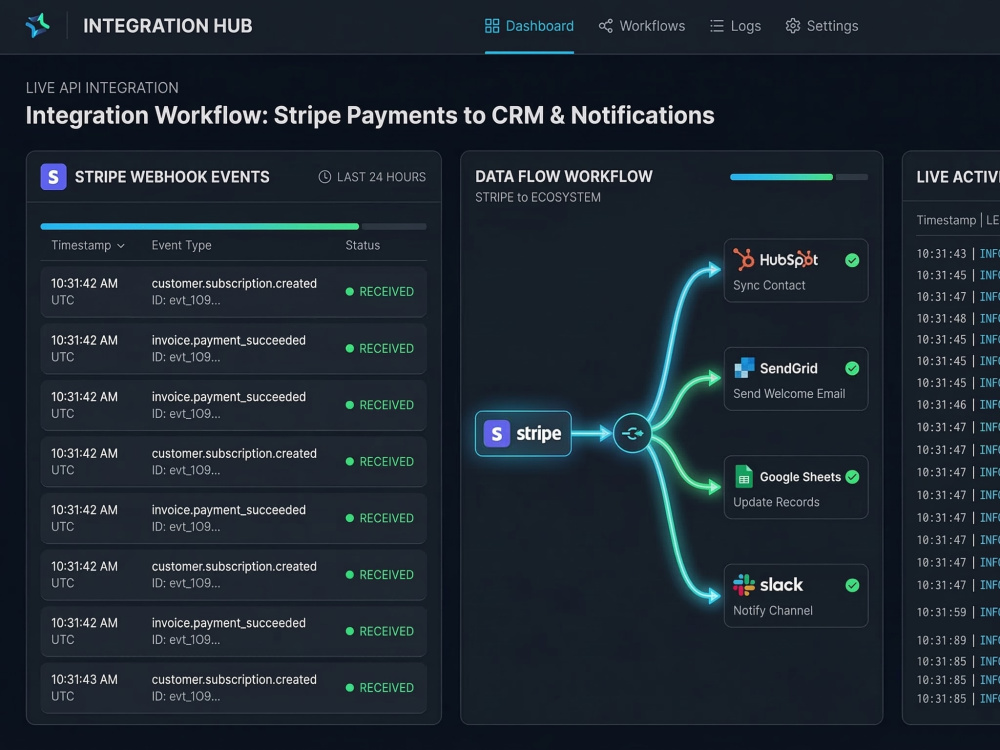This screenshot has width=1000, height=750.
Task: Click the Google Sheets icon
Action: pos(744,476)
